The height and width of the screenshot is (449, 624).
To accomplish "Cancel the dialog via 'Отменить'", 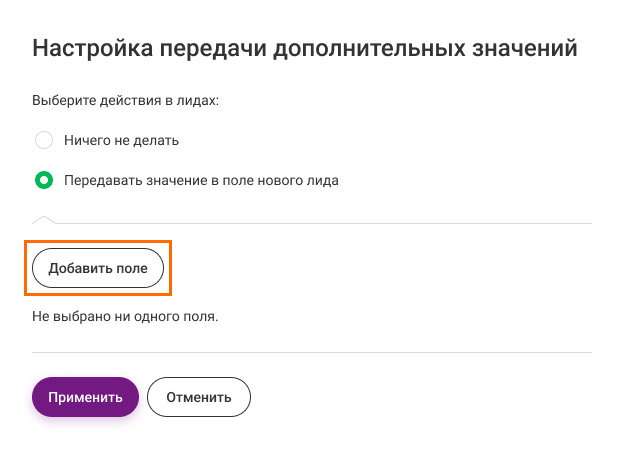I will 199,397.
